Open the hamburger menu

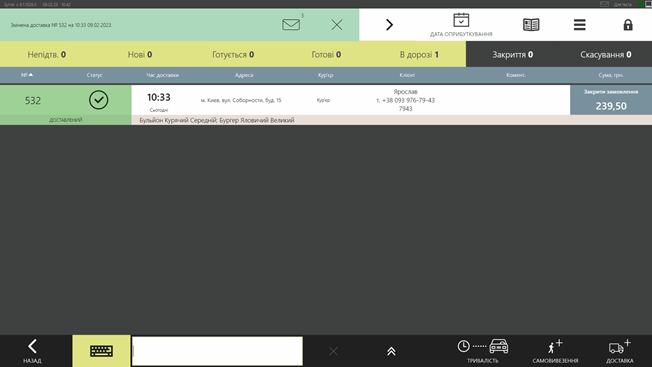579,25
